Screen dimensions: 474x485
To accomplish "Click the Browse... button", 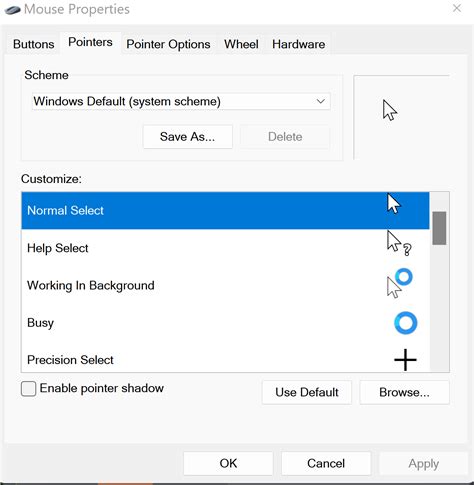I will (404, 392).
